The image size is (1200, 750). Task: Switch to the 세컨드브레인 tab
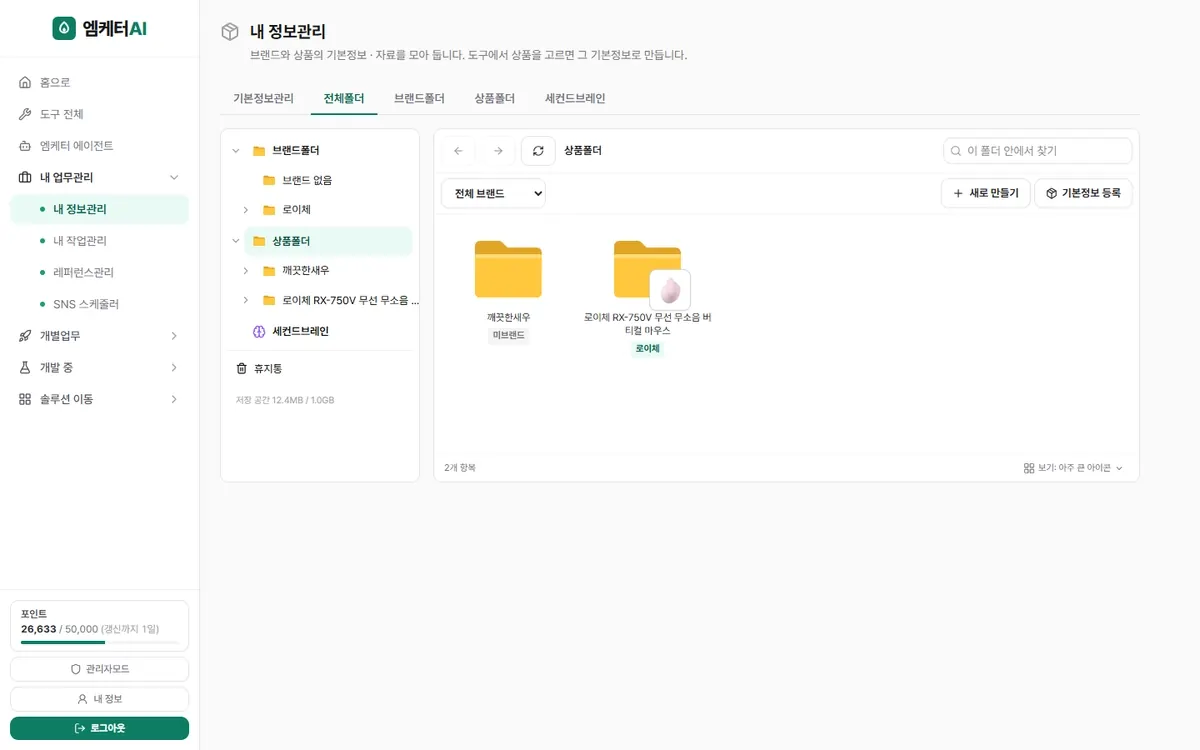(x=575, y=99)
